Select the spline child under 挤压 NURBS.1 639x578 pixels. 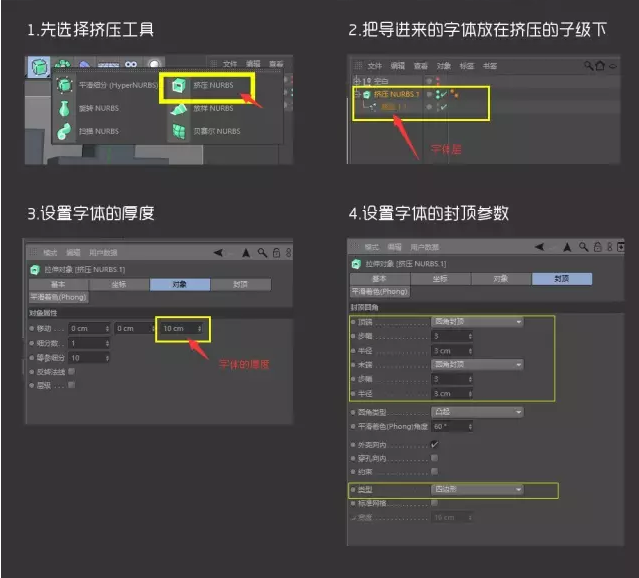393,107
